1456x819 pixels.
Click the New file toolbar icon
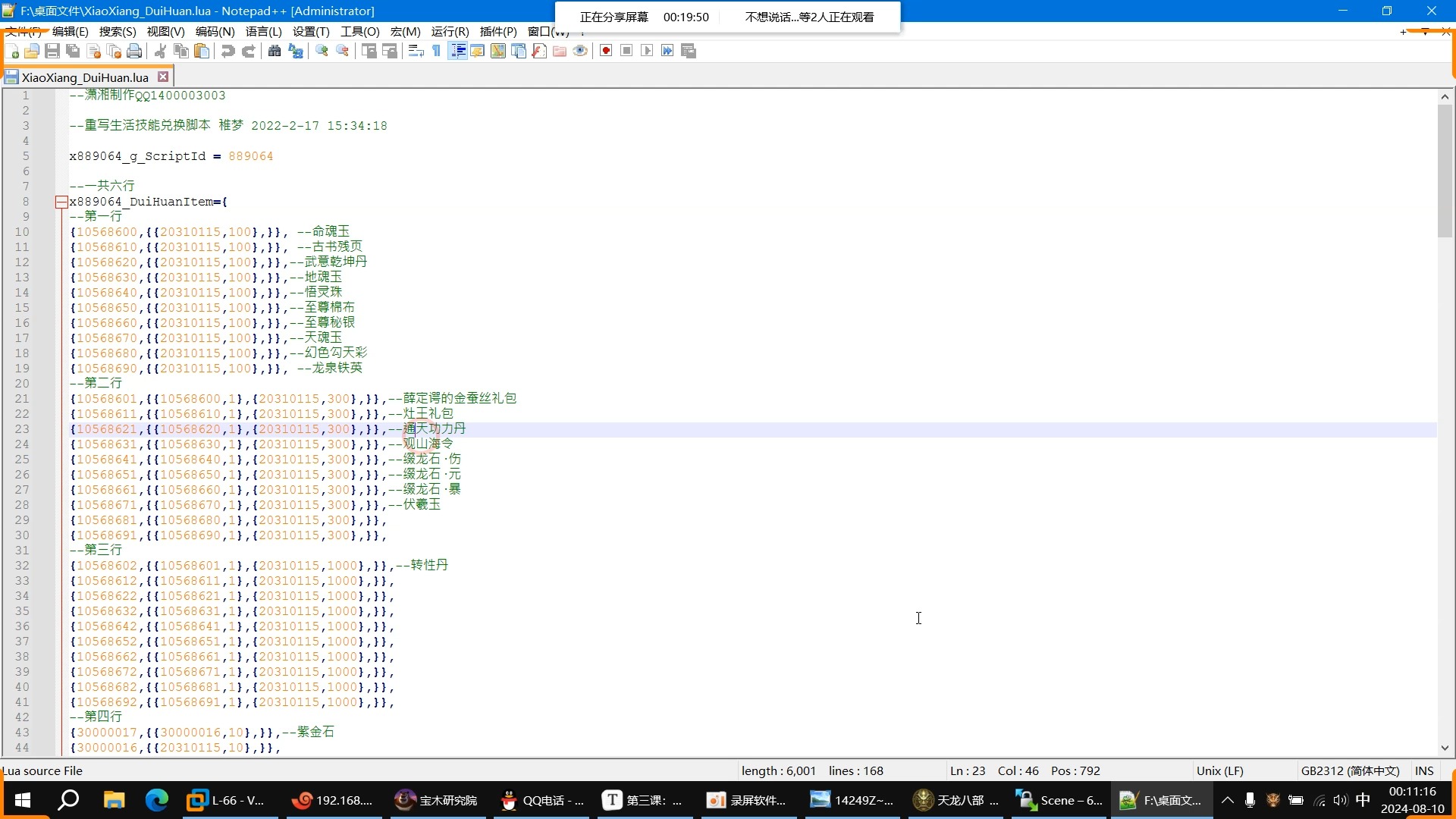click(12, 51)
